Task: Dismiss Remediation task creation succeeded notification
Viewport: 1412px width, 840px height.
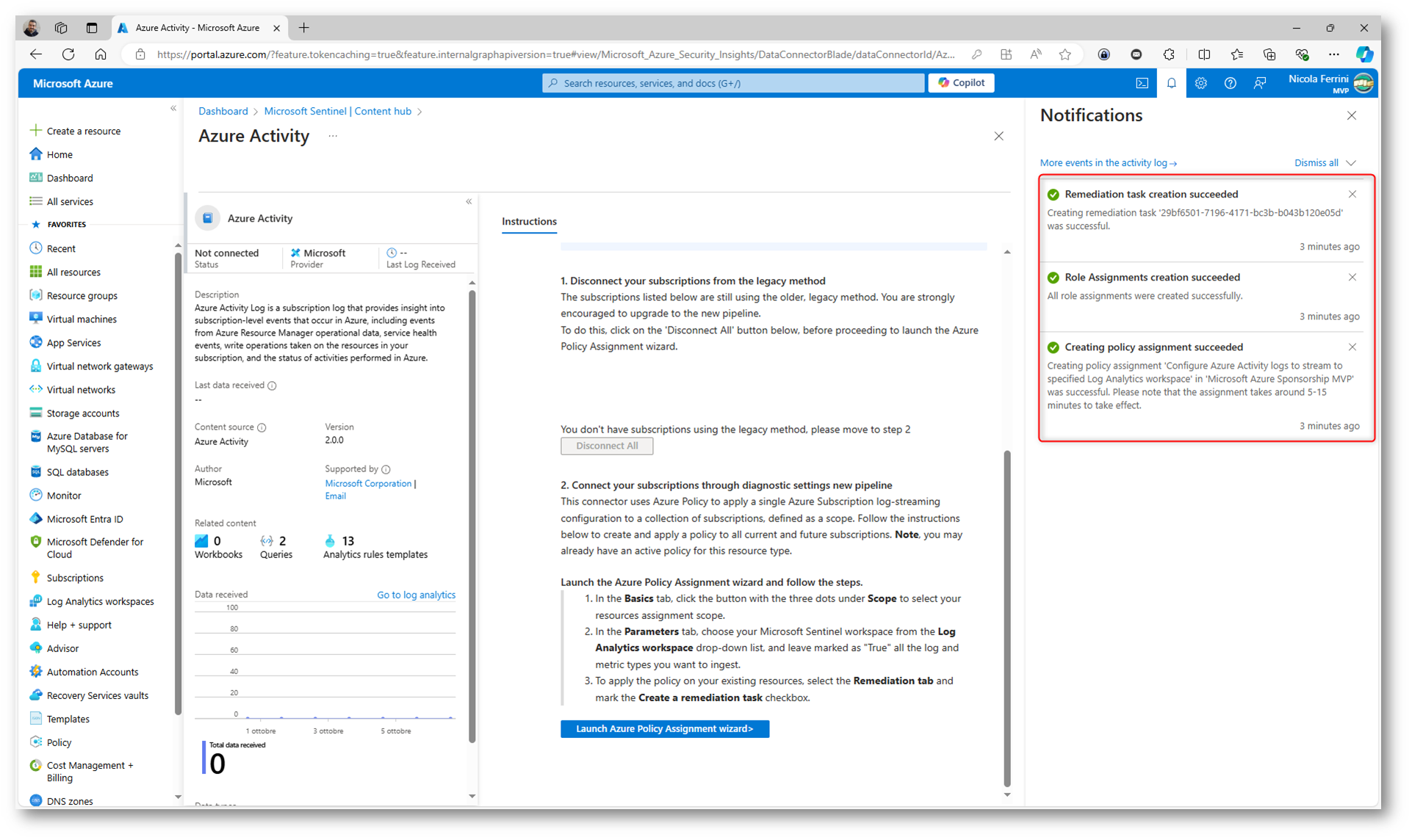Action: tap(1352, 195)
